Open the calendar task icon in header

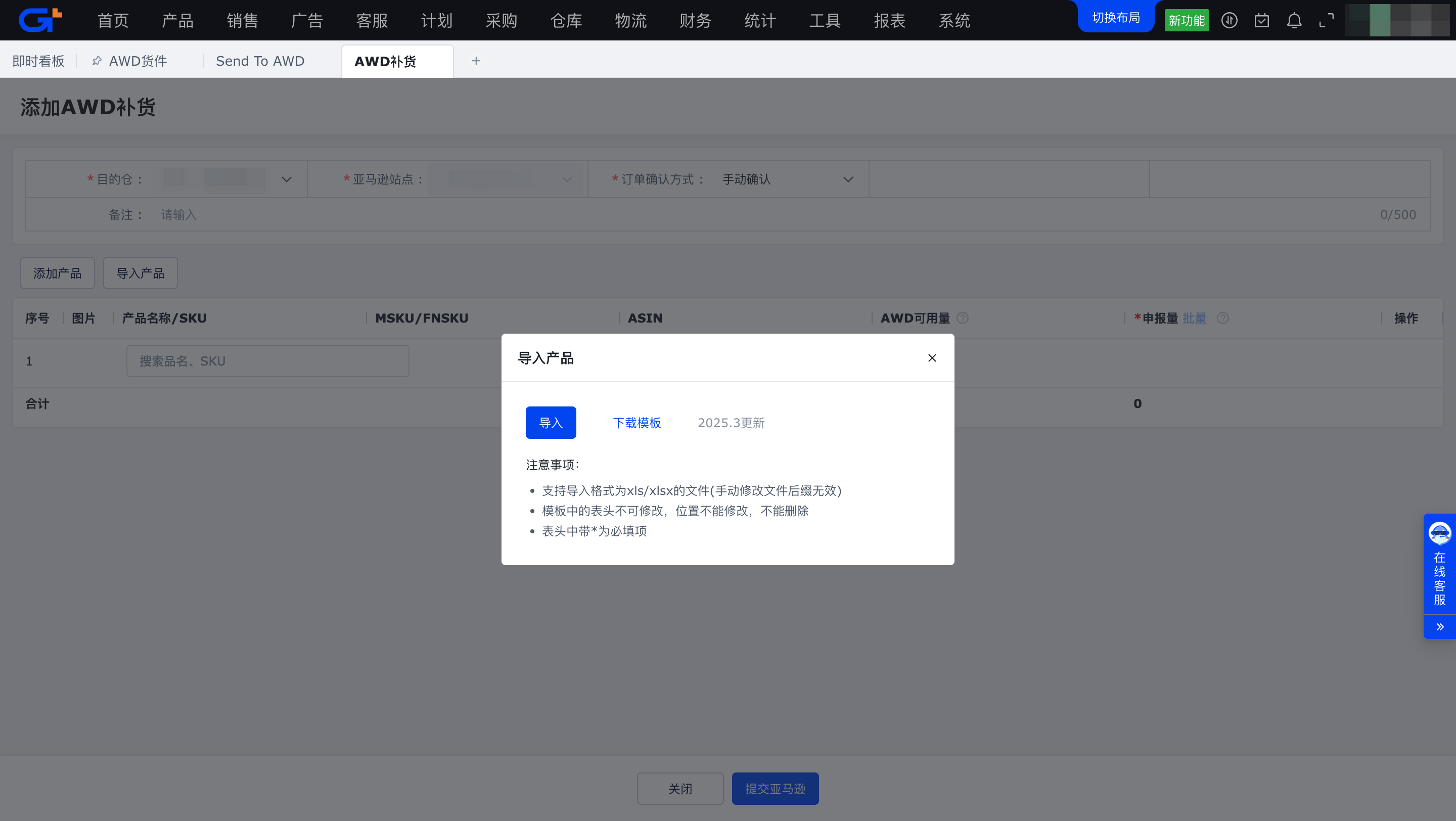(1261, 20)
